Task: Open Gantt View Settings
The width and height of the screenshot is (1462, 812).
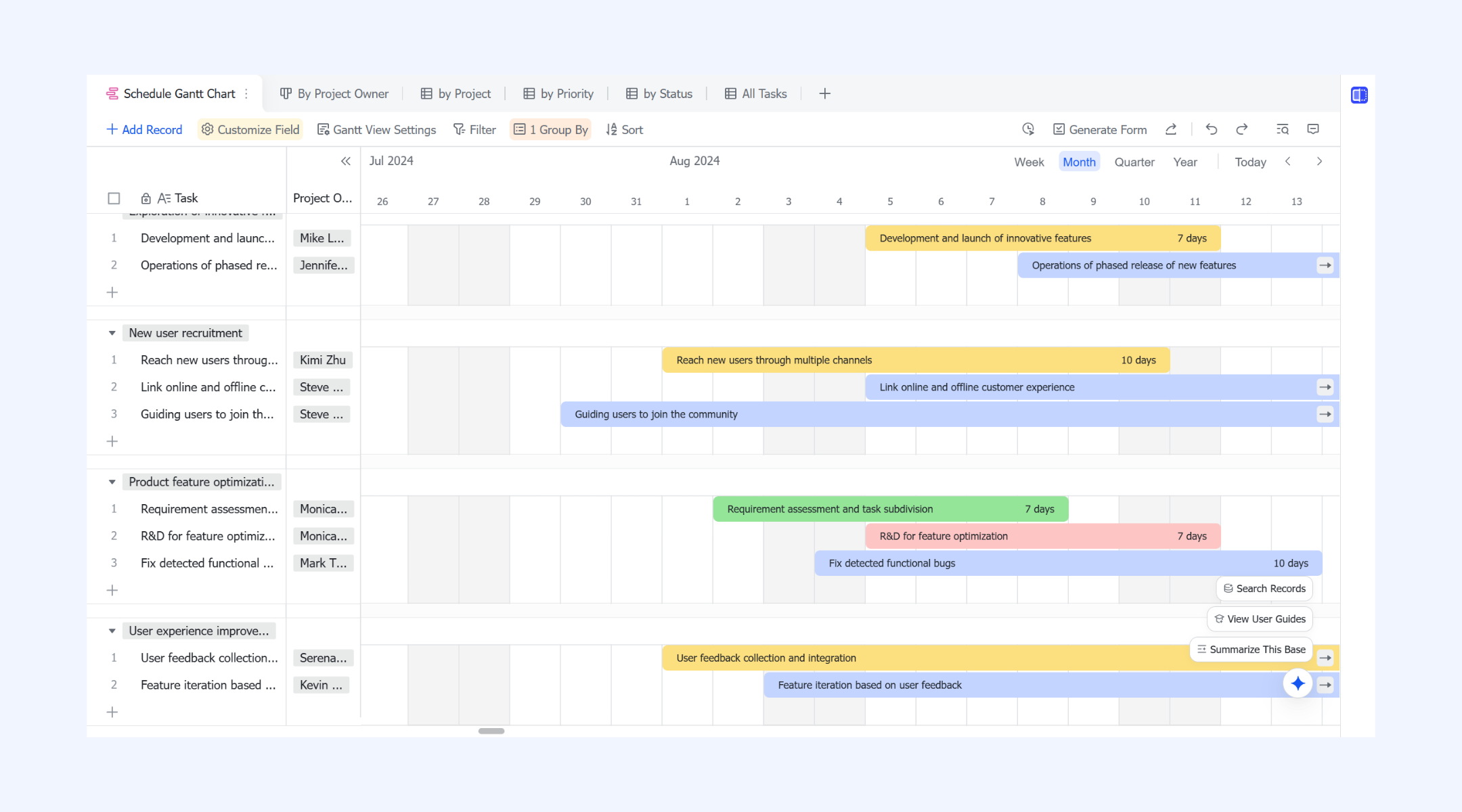Action: 376,129
